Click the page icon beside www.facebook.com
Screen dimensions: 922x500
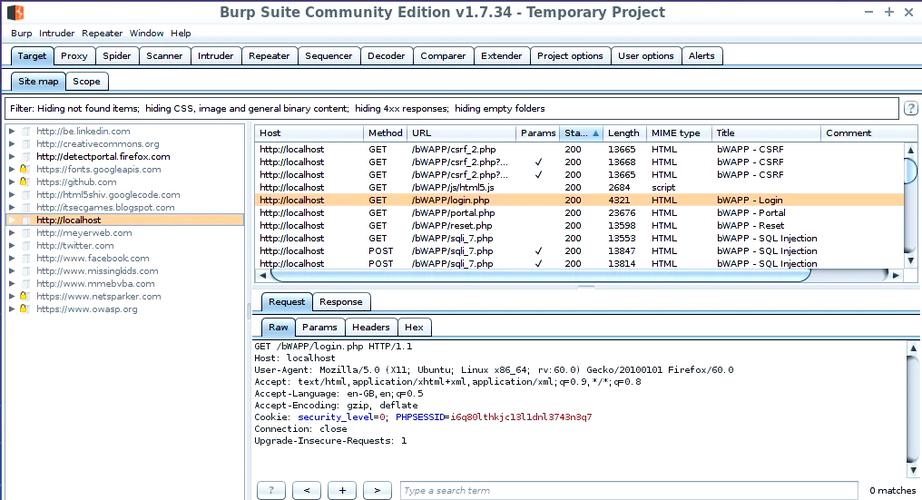coord(25,258)
